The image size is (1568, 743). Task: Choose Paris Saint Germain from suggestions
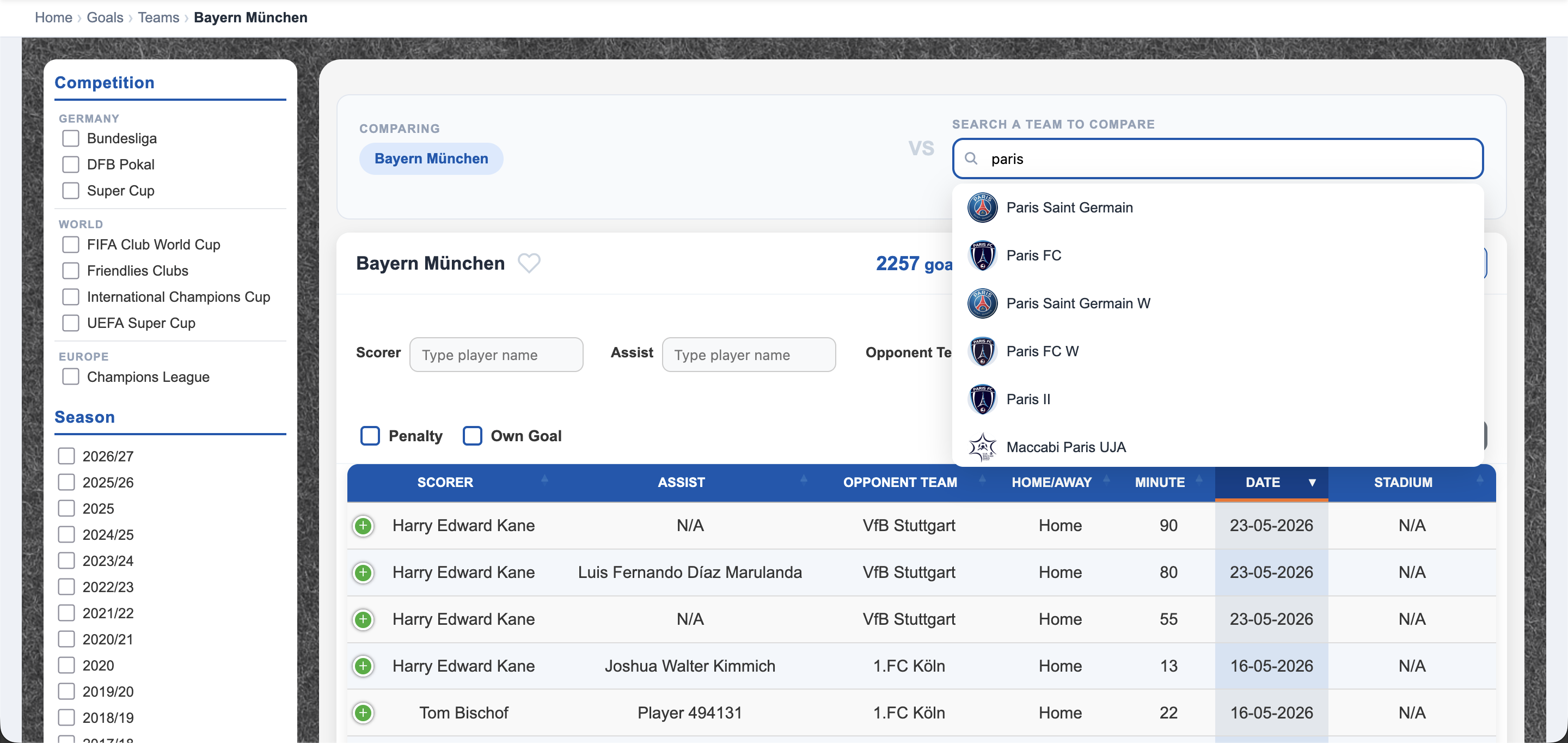pos(1218,208)
